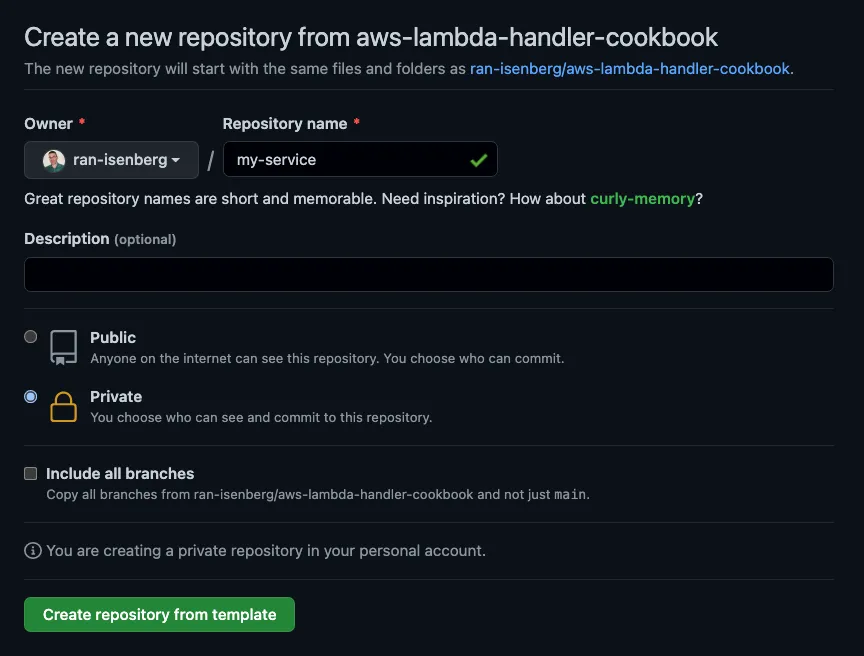Viewport: 864px width, 656px height.
Task: Select the Public radio button
Action: click(31, 337)
